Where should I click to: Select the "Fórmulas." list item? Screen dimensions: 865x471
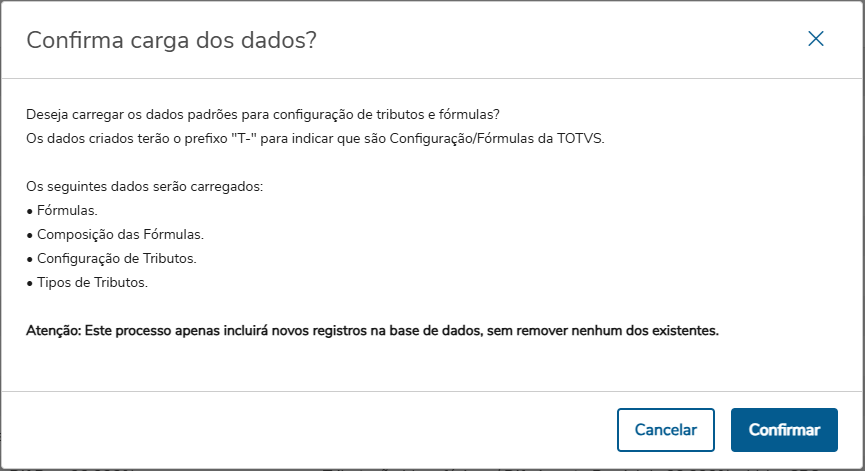[69, 211]
